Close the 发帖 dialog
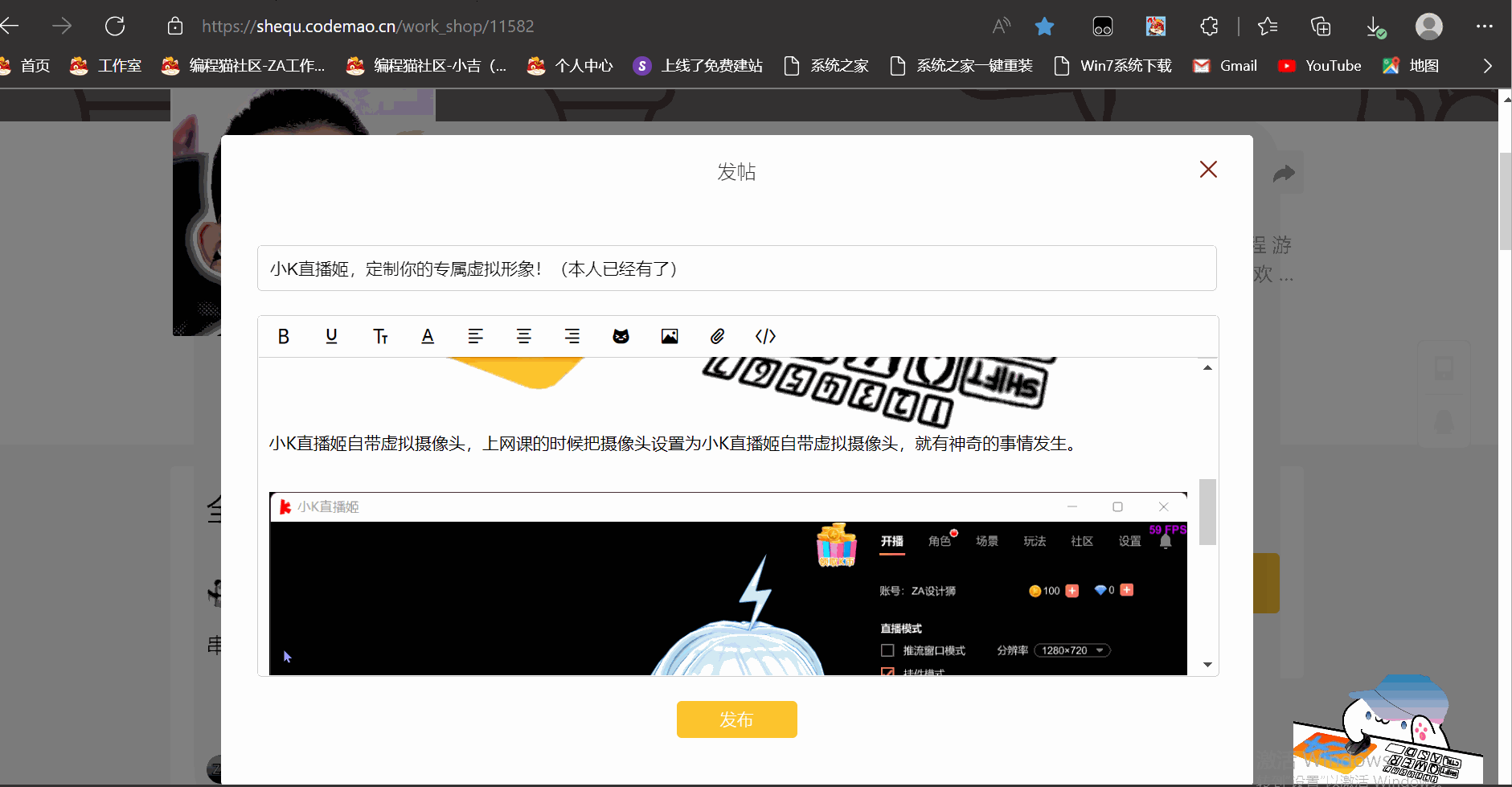 pyautogui.click(x=1208, y=170)
